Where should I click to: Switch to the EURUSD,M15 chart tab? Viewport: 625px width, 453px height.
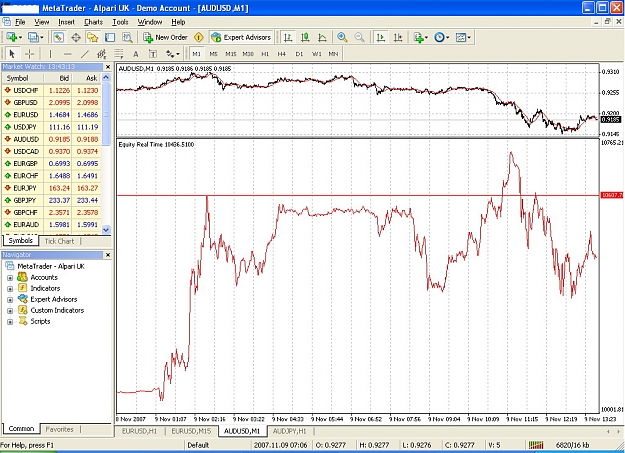click(191, 431)
